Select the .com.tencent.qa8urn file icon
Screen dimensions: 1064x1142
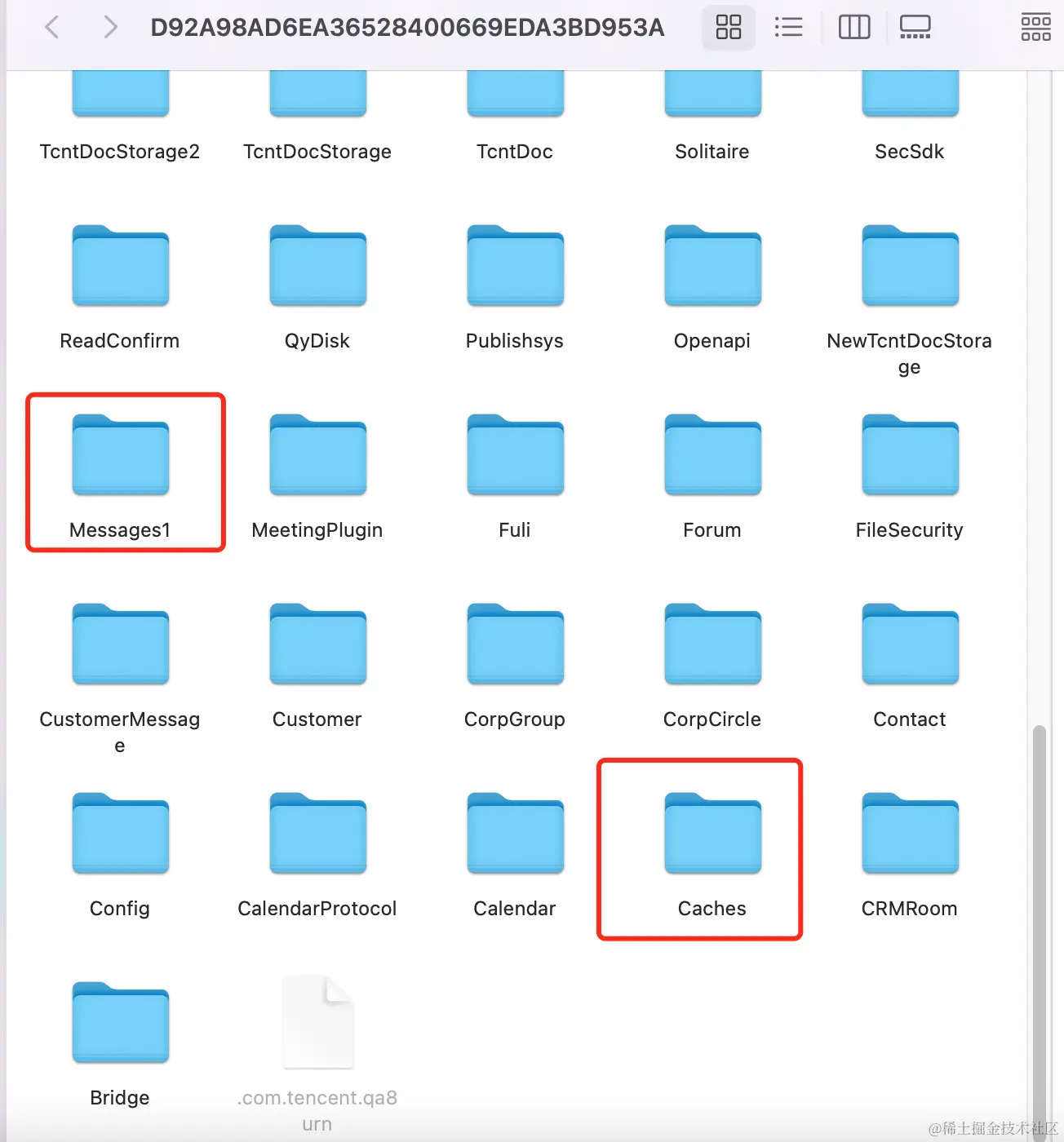(x=317, y=1022)
